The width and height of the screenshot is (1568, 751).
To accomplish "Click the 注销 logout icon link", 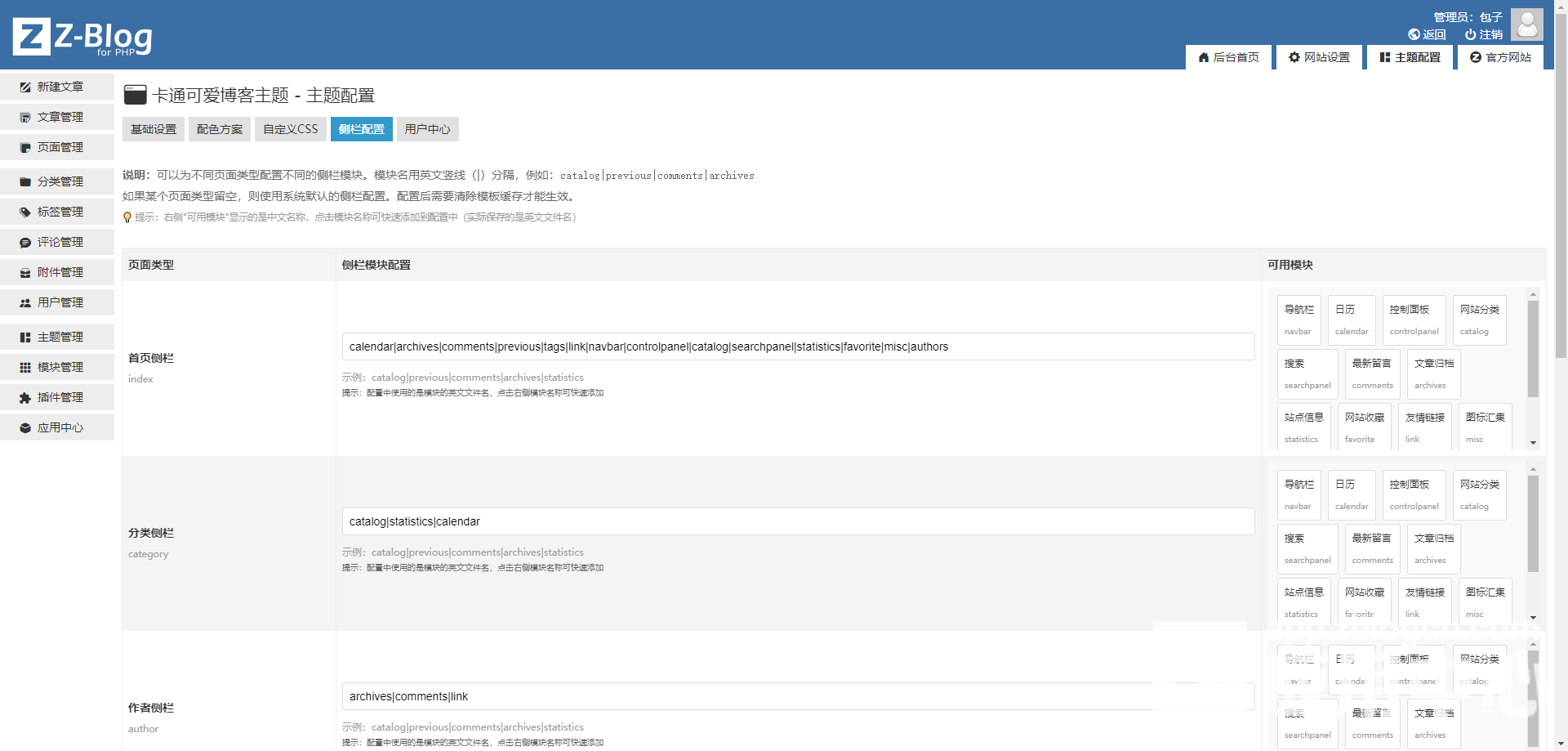I will tap(1483, 34).
